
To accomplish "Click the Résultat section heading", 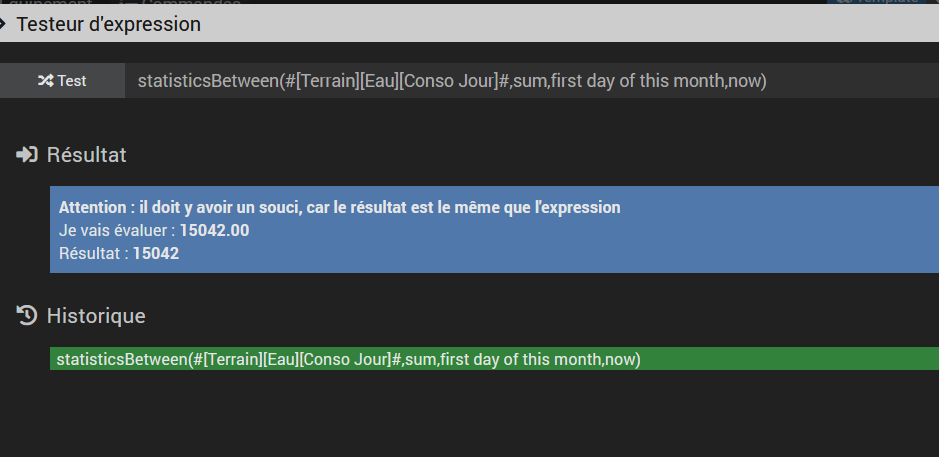I will tap(86, 155).
